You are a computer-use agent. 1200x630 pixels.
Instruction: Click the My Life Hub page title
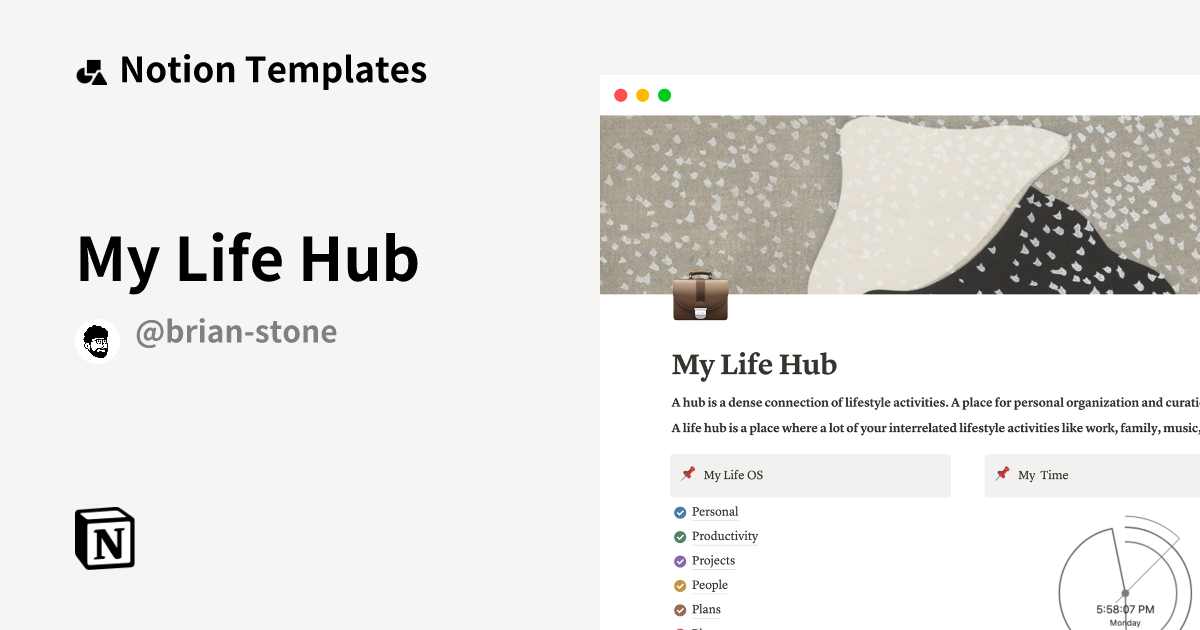754,365
